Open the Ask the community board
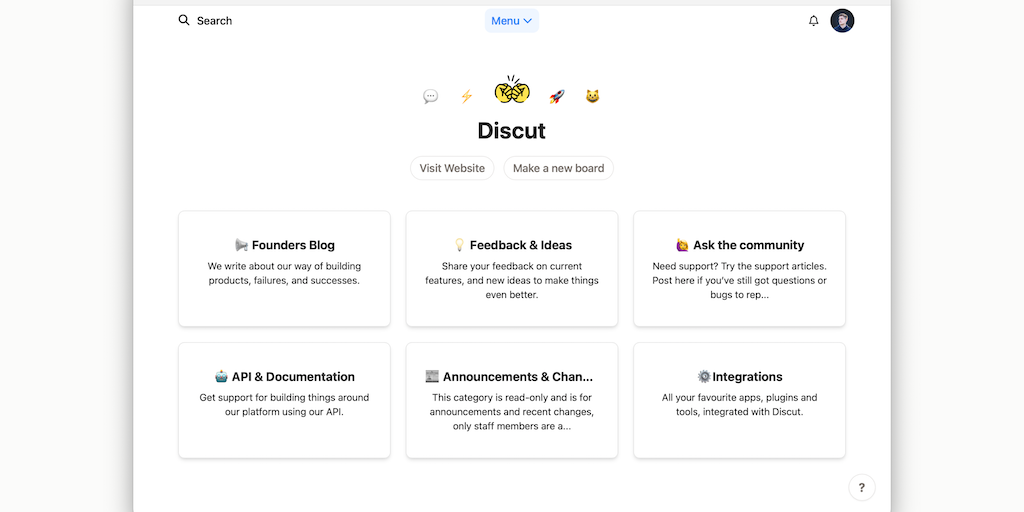 coord(739,268)
